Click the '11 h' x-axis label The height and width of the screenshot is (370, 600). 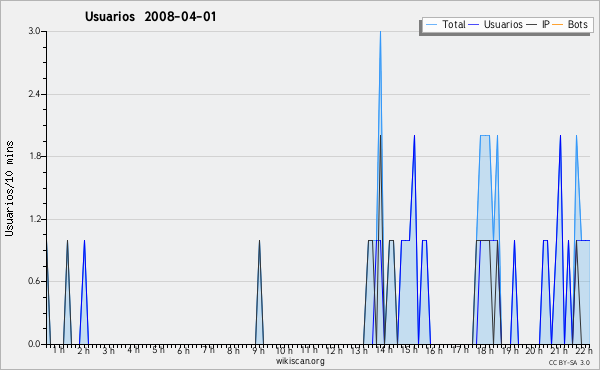click(309, 350)
